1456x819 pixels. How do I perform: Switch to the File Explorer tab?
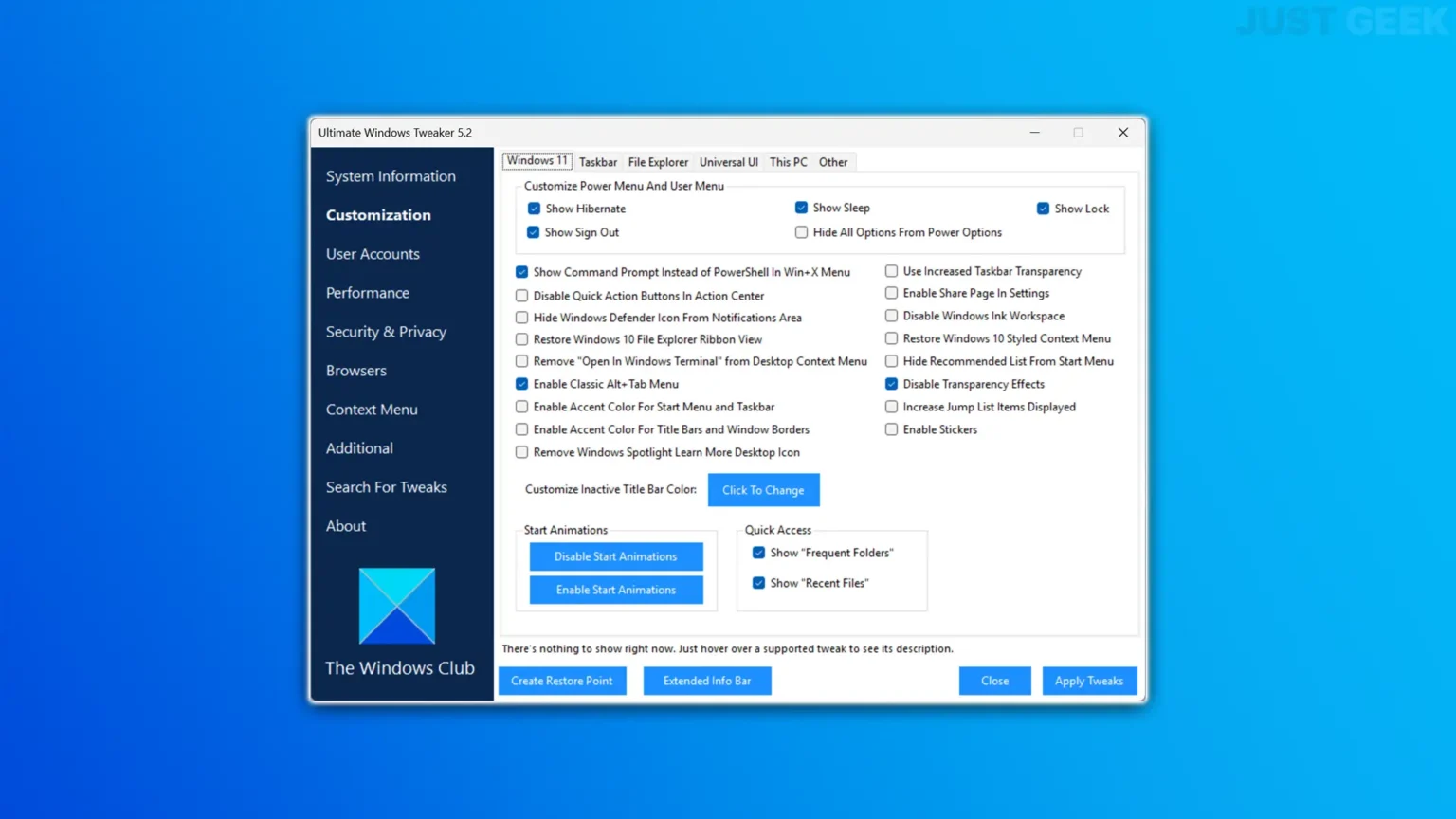tap(658, 162)
